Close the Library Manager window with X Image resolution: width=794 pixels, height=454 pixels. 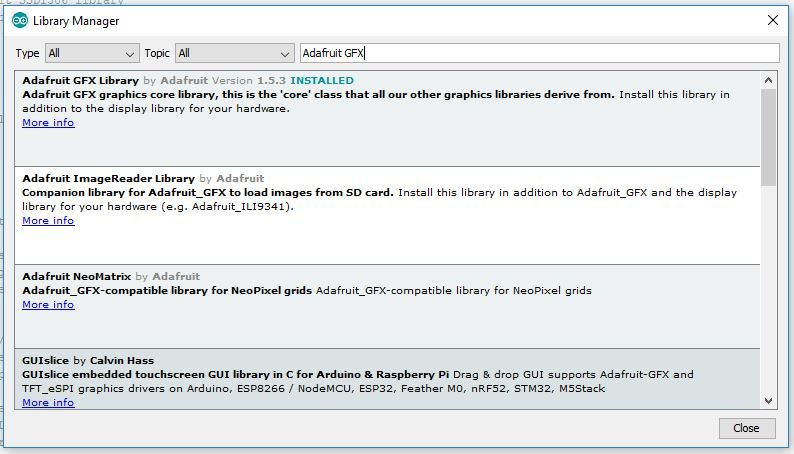(x=773, y=20)
